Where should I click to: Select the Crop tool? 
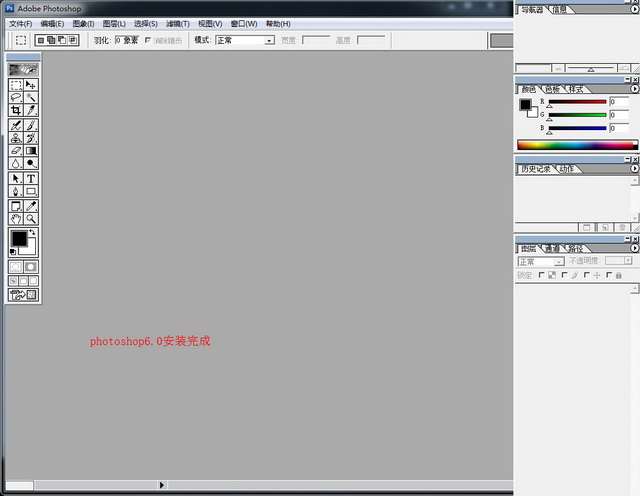point(16,110)
